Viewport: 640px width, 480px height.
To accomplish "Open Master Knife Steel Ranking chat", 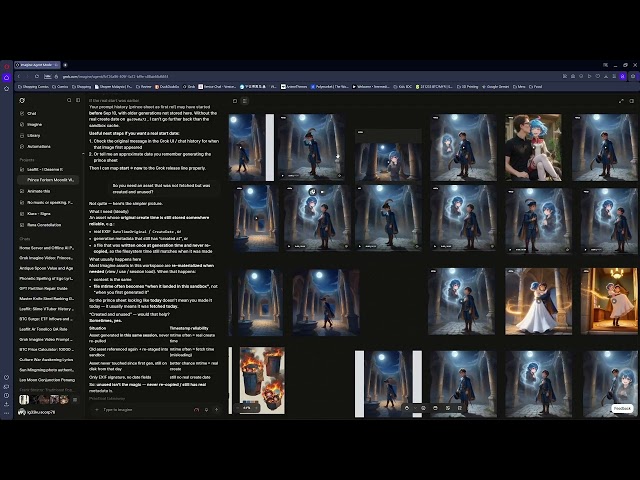I will [x=46, y=298].
